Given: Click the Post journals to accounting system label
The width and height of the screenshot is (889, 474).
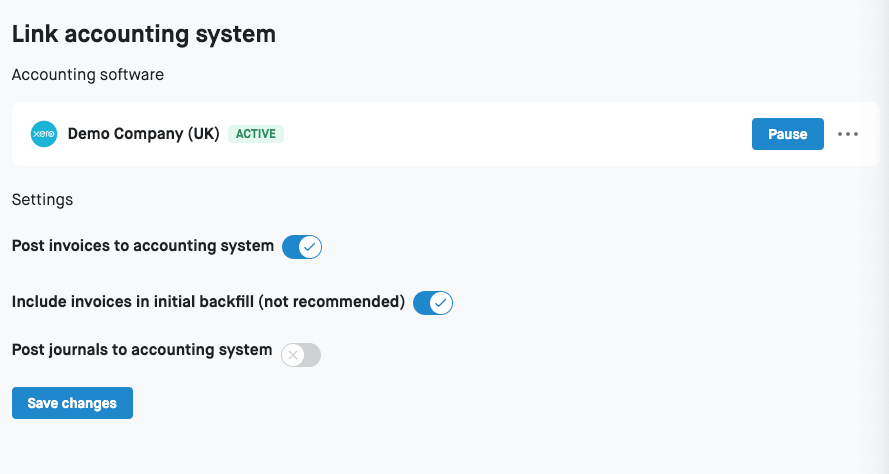Looking at the screenshot, I should [142, 350].
